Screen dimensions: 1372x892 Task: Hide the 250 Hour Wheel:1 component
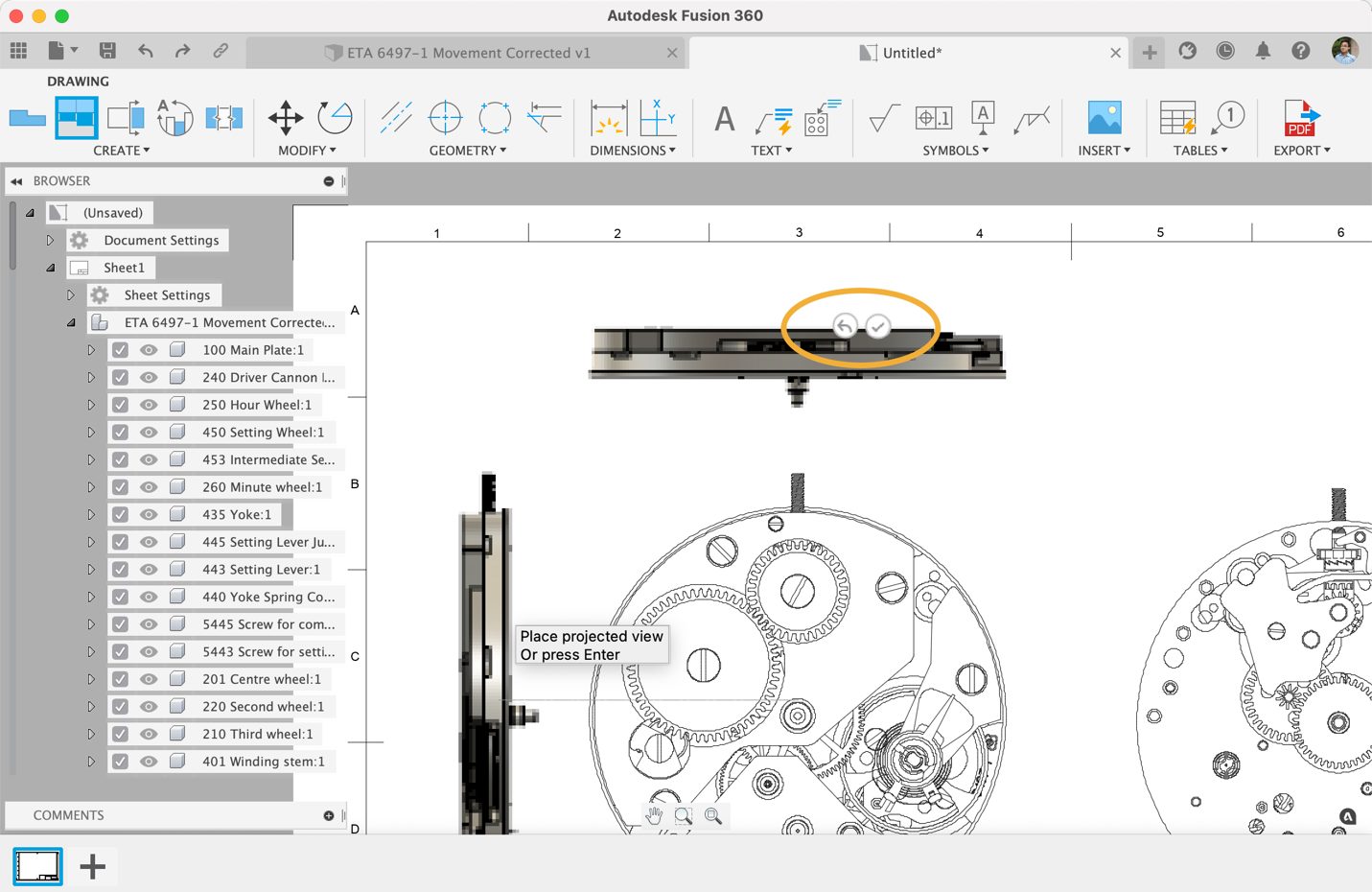pos(149,405)
